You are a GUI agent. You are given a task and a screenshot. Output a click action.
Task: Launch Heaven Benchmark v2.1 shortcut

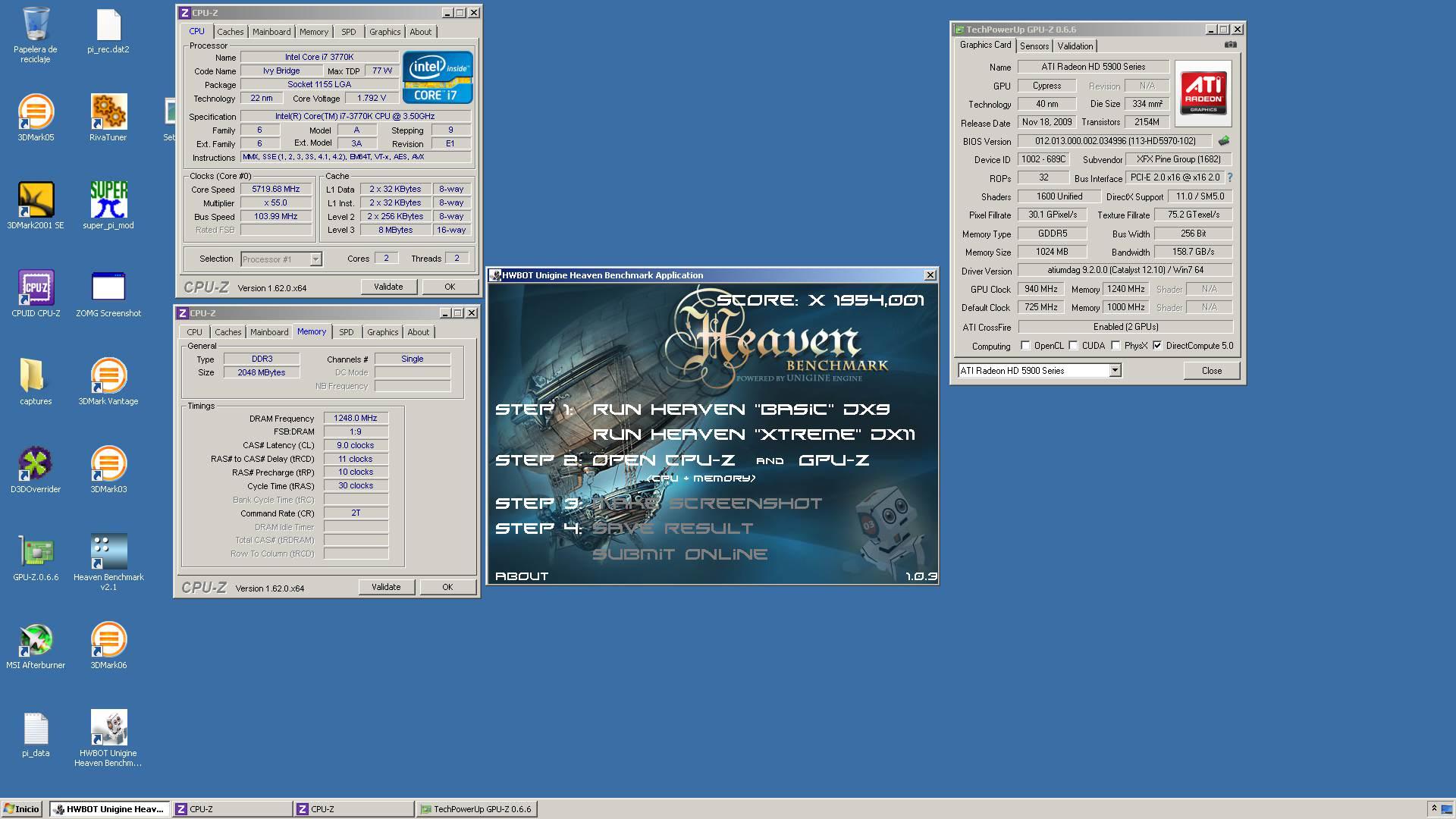point(108,563)
